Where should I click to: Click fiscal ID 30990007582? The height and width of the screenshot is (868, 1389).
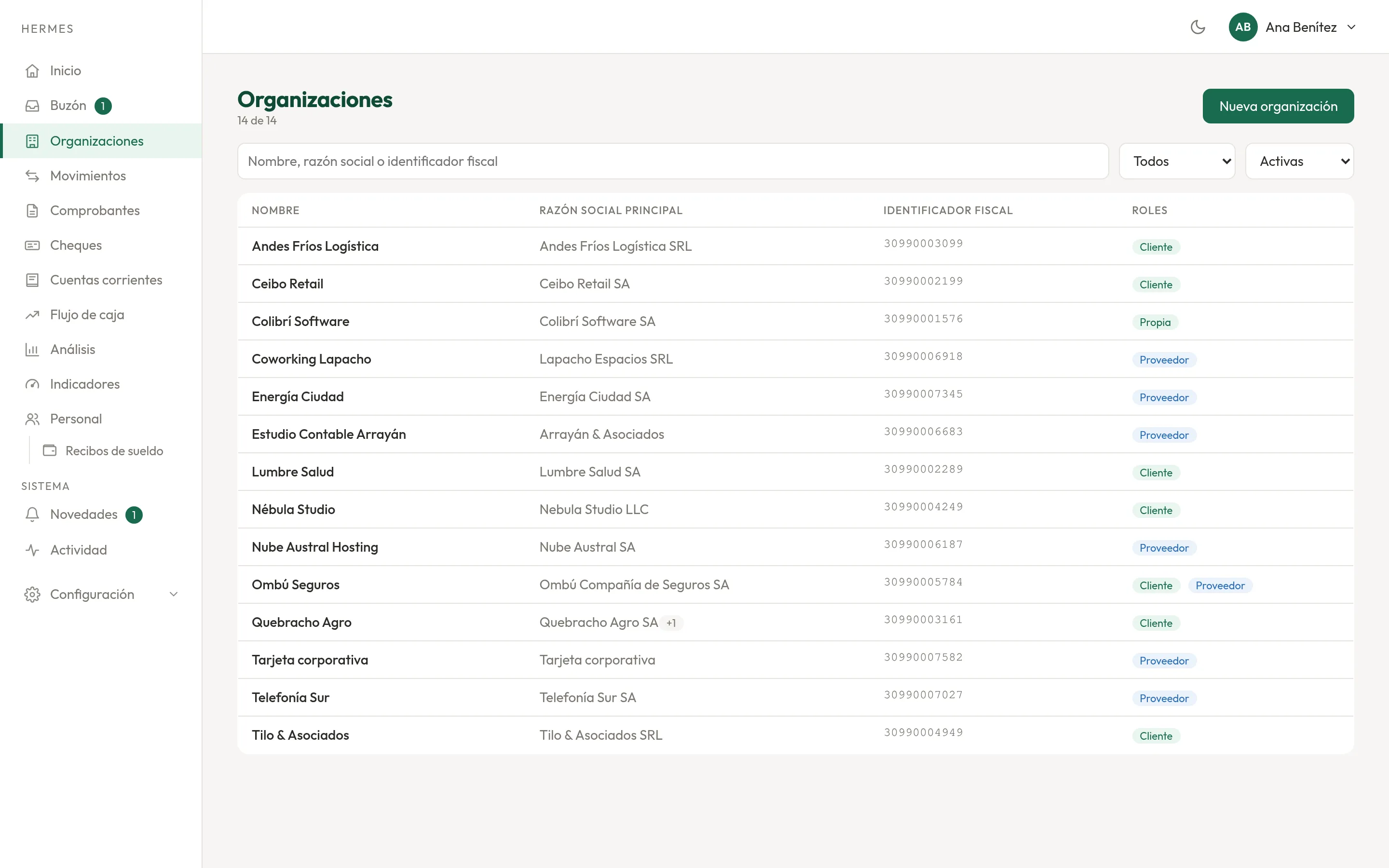(x=923, y=657)
